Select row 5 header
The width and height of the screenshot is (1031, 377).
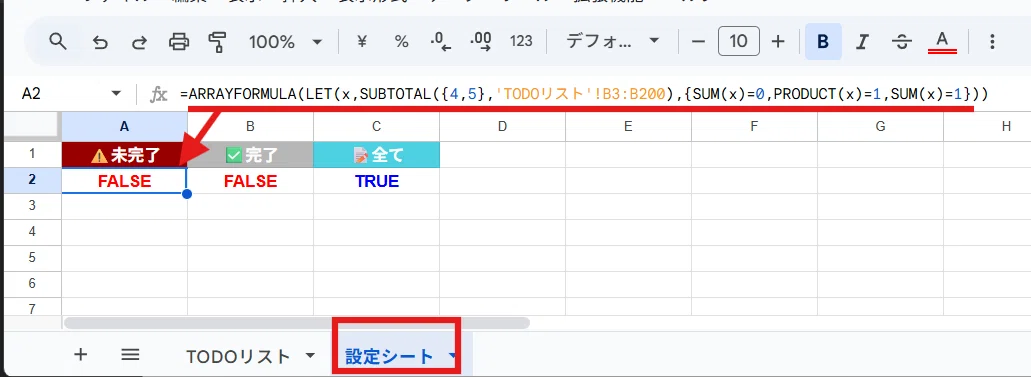tap(33, 258)
